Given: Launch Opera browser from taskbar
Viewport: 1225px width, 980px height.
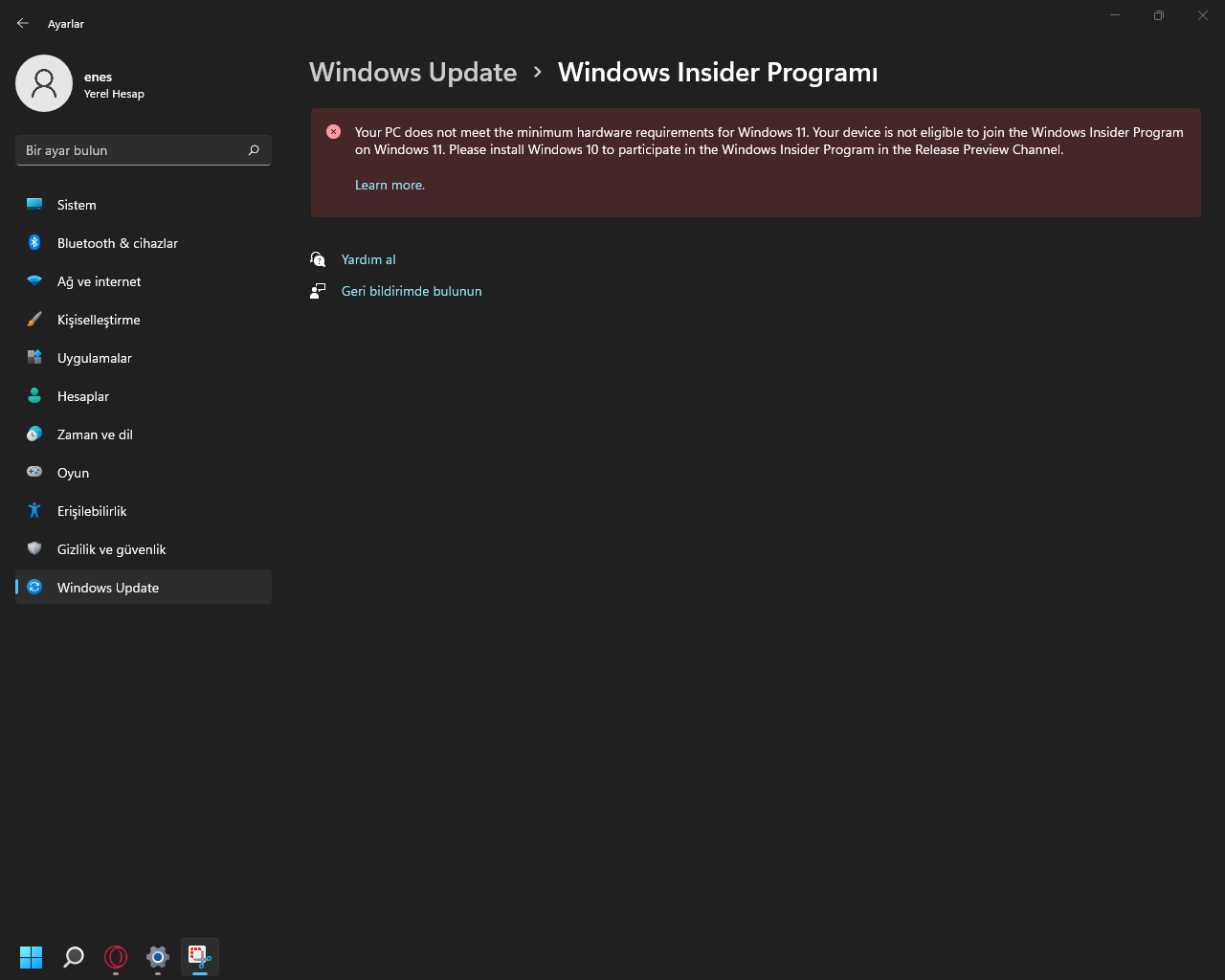Looking at the screenshot, I should tap(116, 957).
